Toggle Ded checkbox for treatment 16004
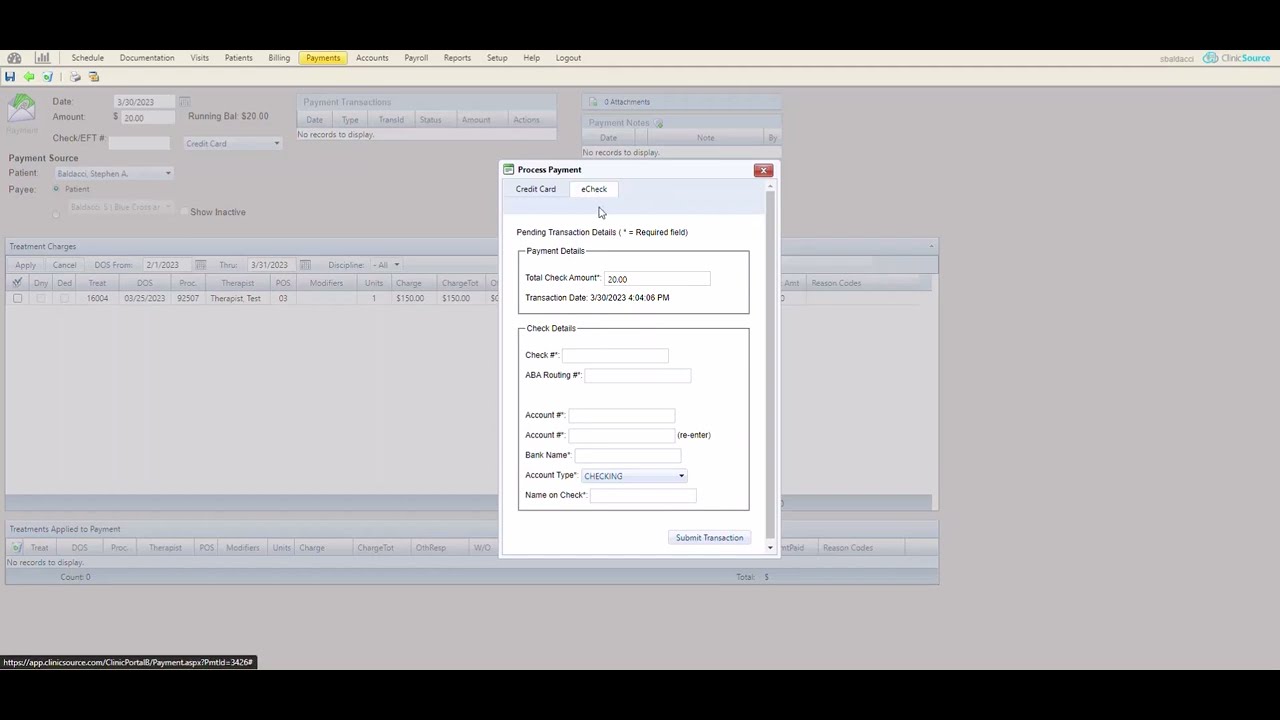Viewport: 1280px width, 720px height. (64, 298)
